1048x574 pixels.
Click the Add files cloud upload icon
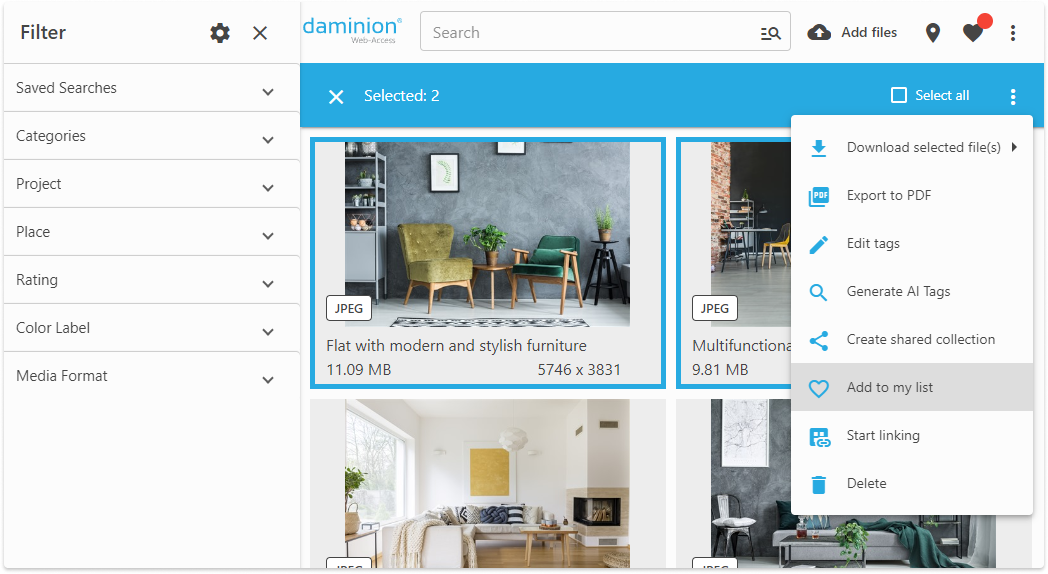pos(819,32)
